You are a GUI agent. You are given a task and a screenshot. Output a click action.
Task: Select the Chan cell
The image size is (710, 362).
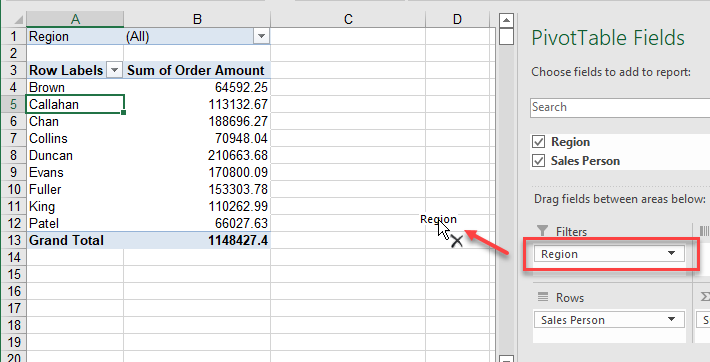(x=75, y=121)
